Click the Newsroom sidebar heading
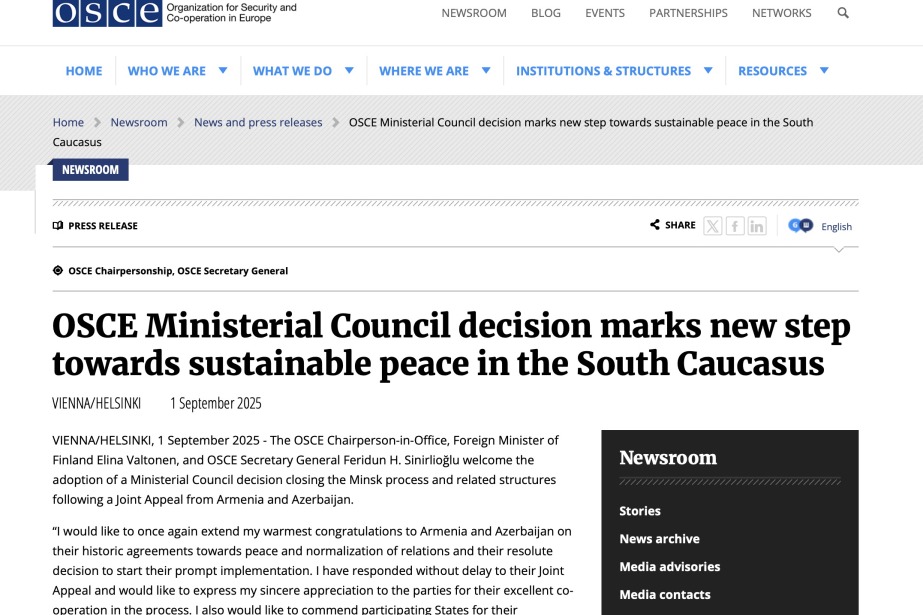This screenshot has height=615, width=923. tap(668, 457)
